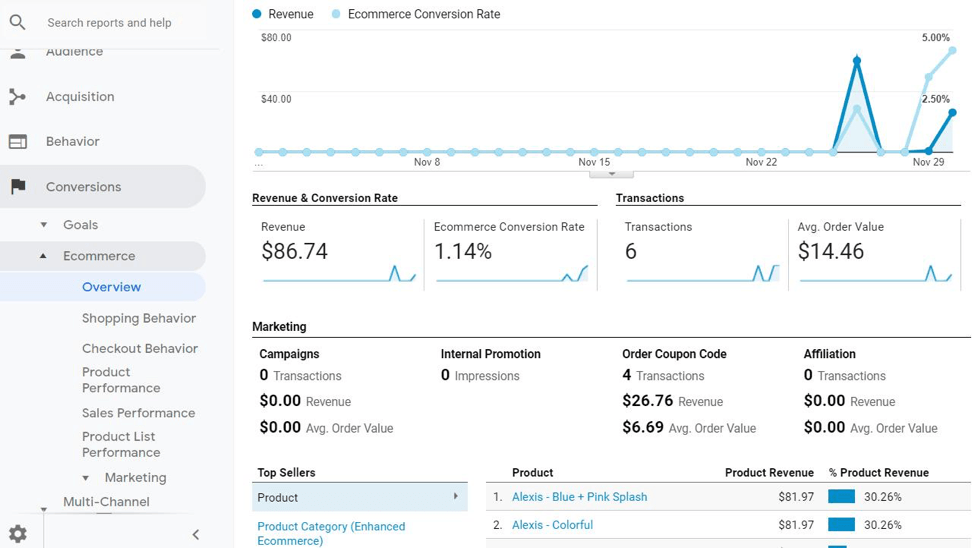Open the Checkout Behavior report
The height and width of the screenshot is (548, 975).
click(x=140, y=348)
